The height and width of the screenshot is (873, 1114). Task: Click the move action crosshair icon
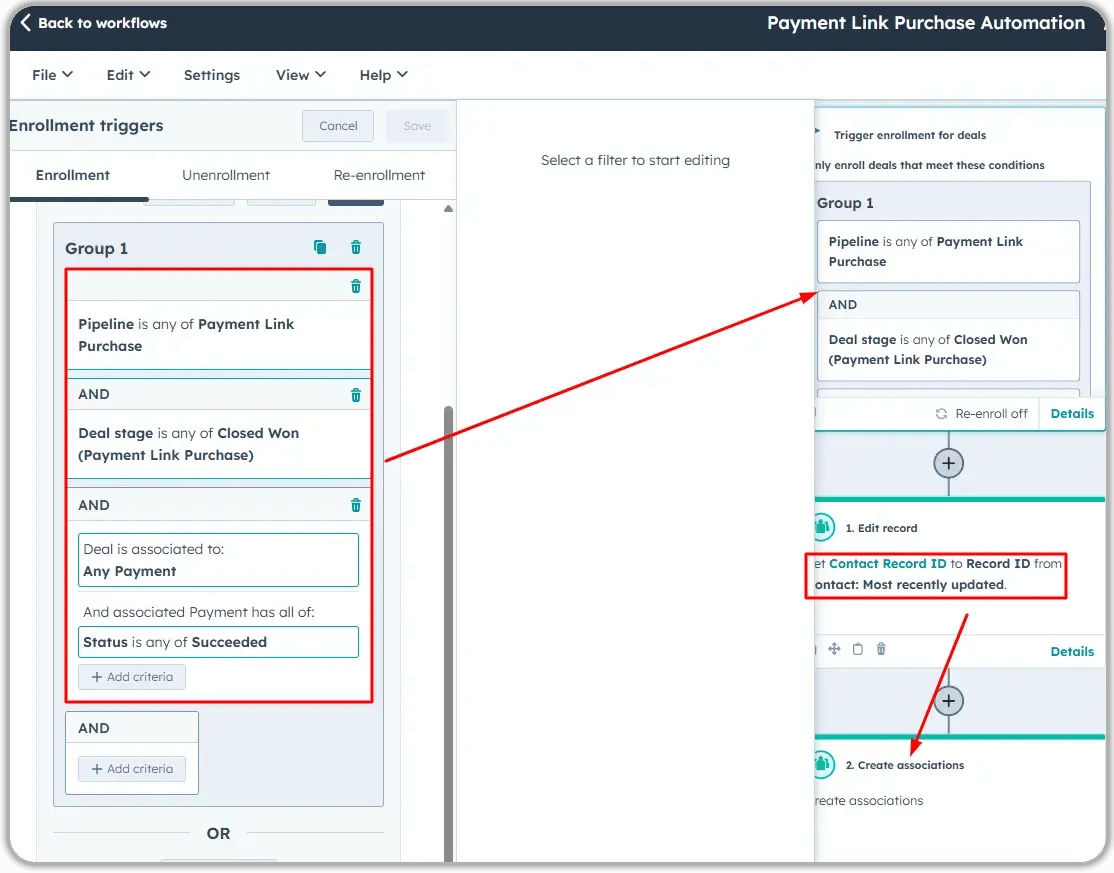pos(834,649)
